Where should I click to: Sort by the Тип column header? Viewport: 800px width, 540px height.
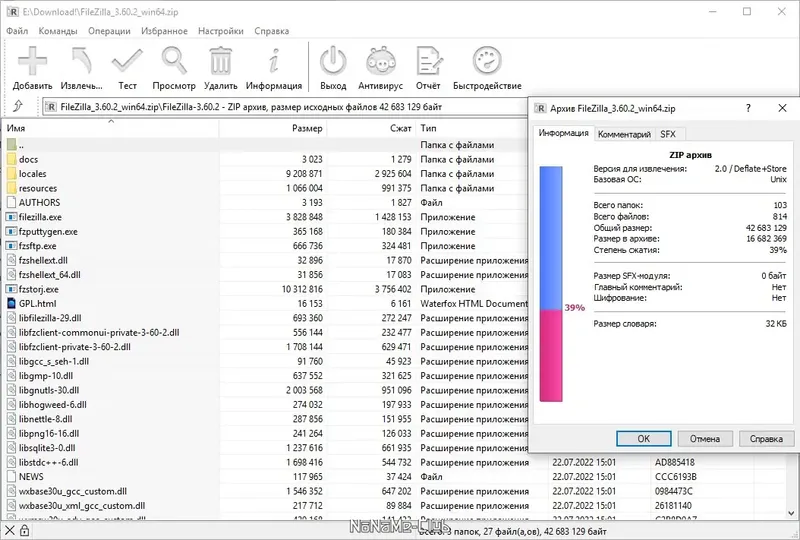pyautogui.click(x=472, y=128)
